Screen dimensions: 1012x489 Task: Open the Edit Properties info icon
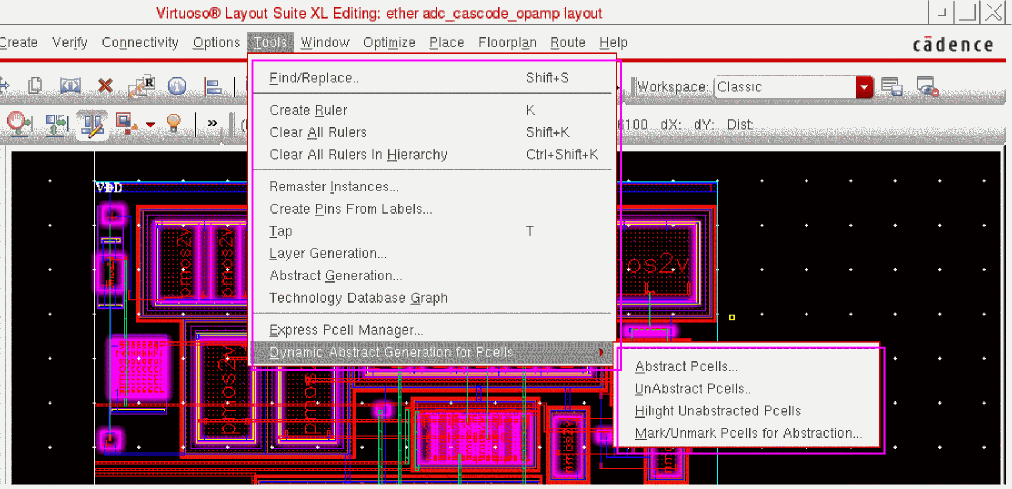pyautogui.click(x=177, y=86)
